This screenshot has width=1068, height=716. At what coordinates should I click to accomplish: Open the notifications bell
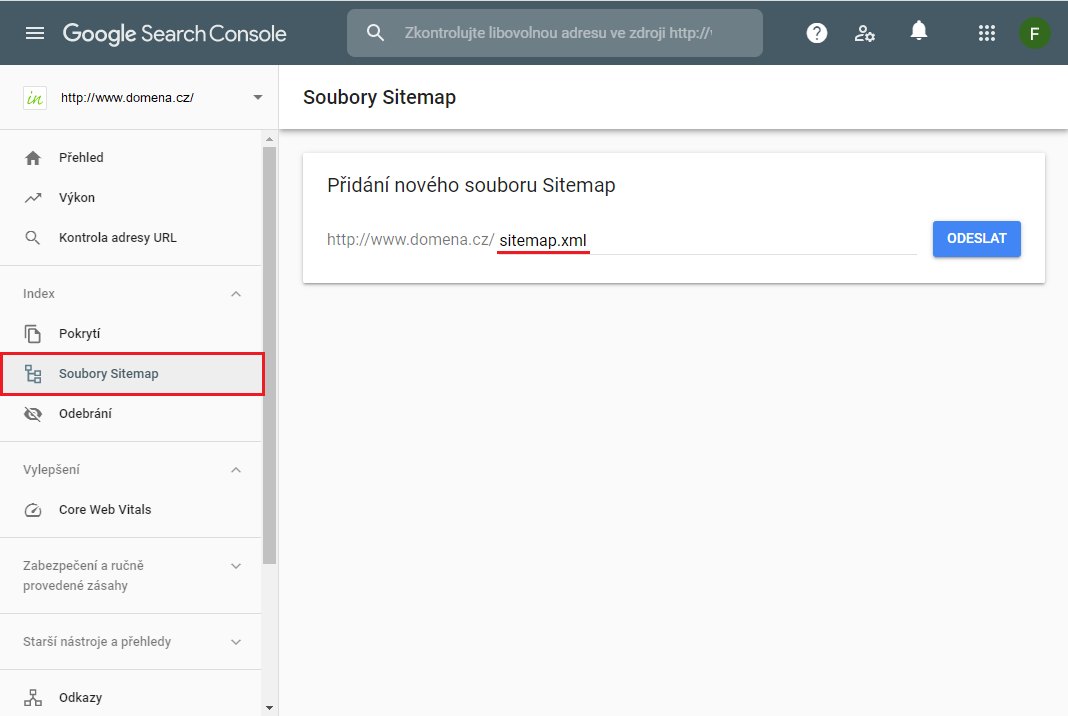click(918, 32)
